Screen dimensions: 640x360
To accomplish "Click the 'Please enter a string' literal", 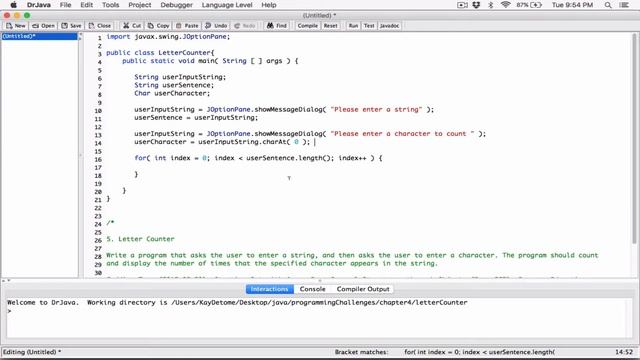I will click(x=376, y=109).
